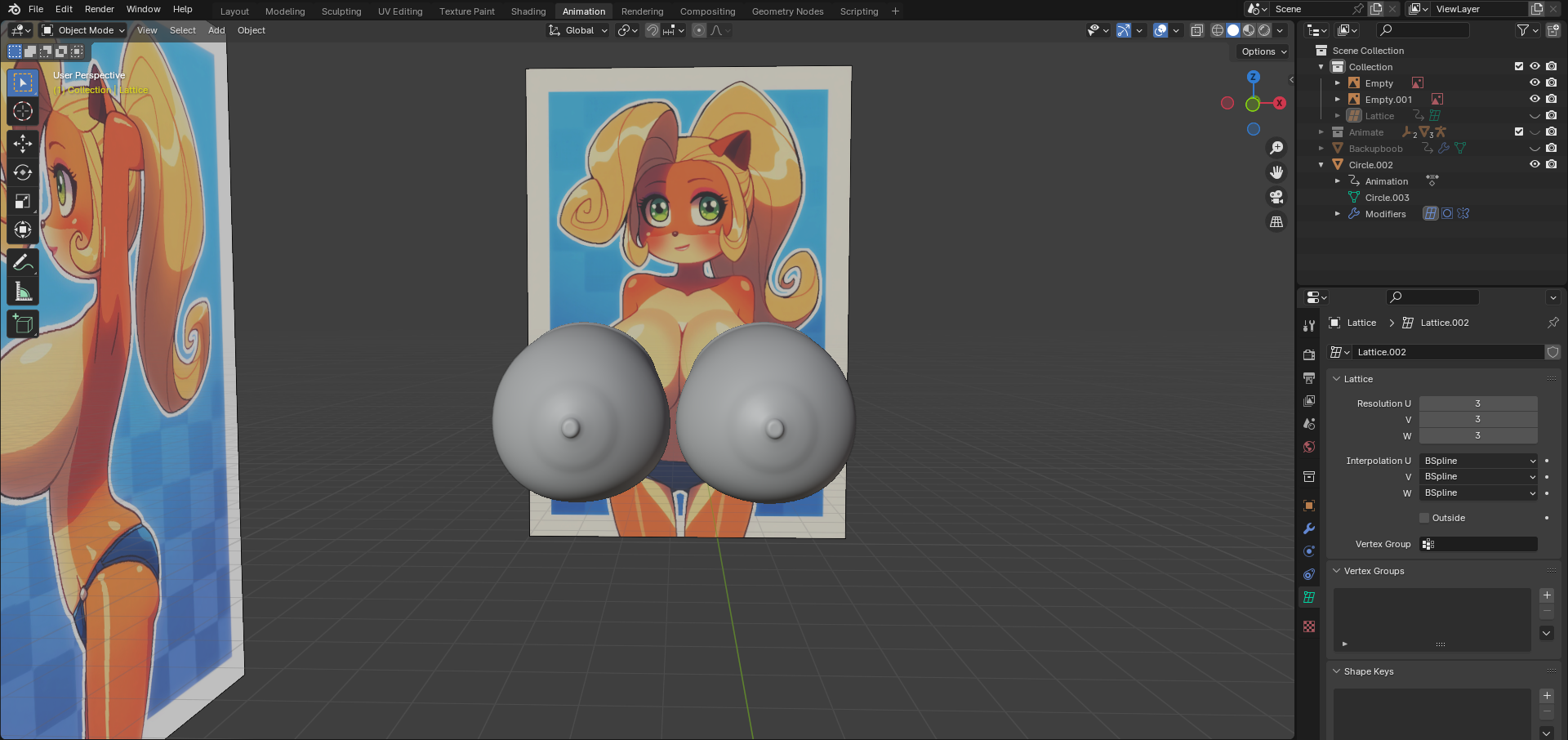Image resolution: width=1568 pixels, height=740 pixels.
Task: Open the Object Mode dropdown
Action: (83, 30)
